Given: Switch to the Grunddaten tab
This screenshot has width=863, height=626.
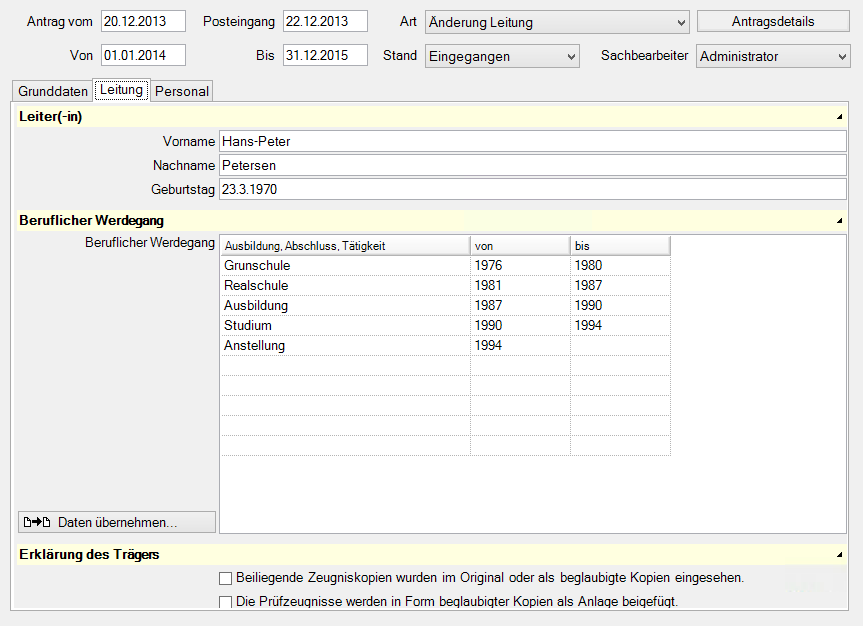Looking at the screenshot, I should click(x=53, y=91).
